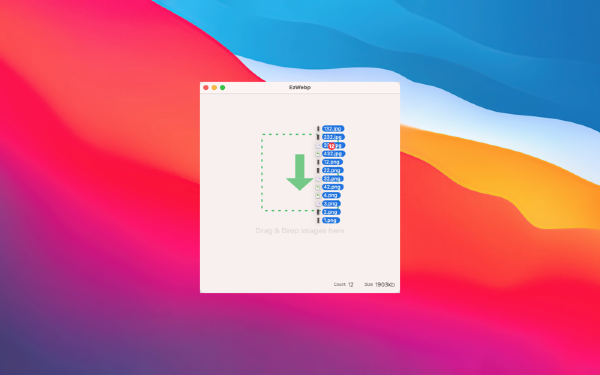Select the 232.jpg file label
The height and width of the screenshot is (375, 600).
(333, 137)
